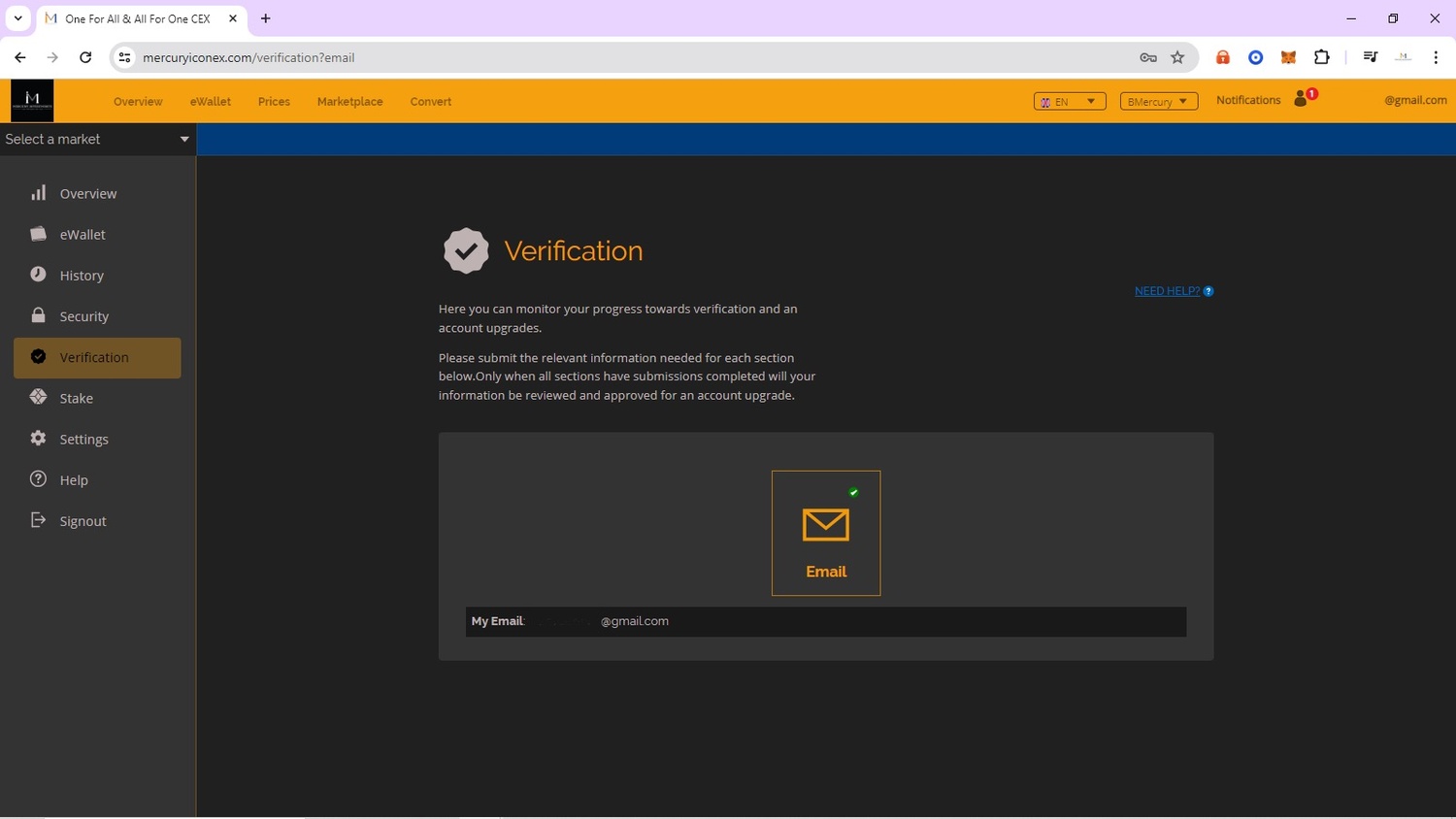Open the password key icon in address bar
Screen dimensions: 1456x819
(1148, 57)
